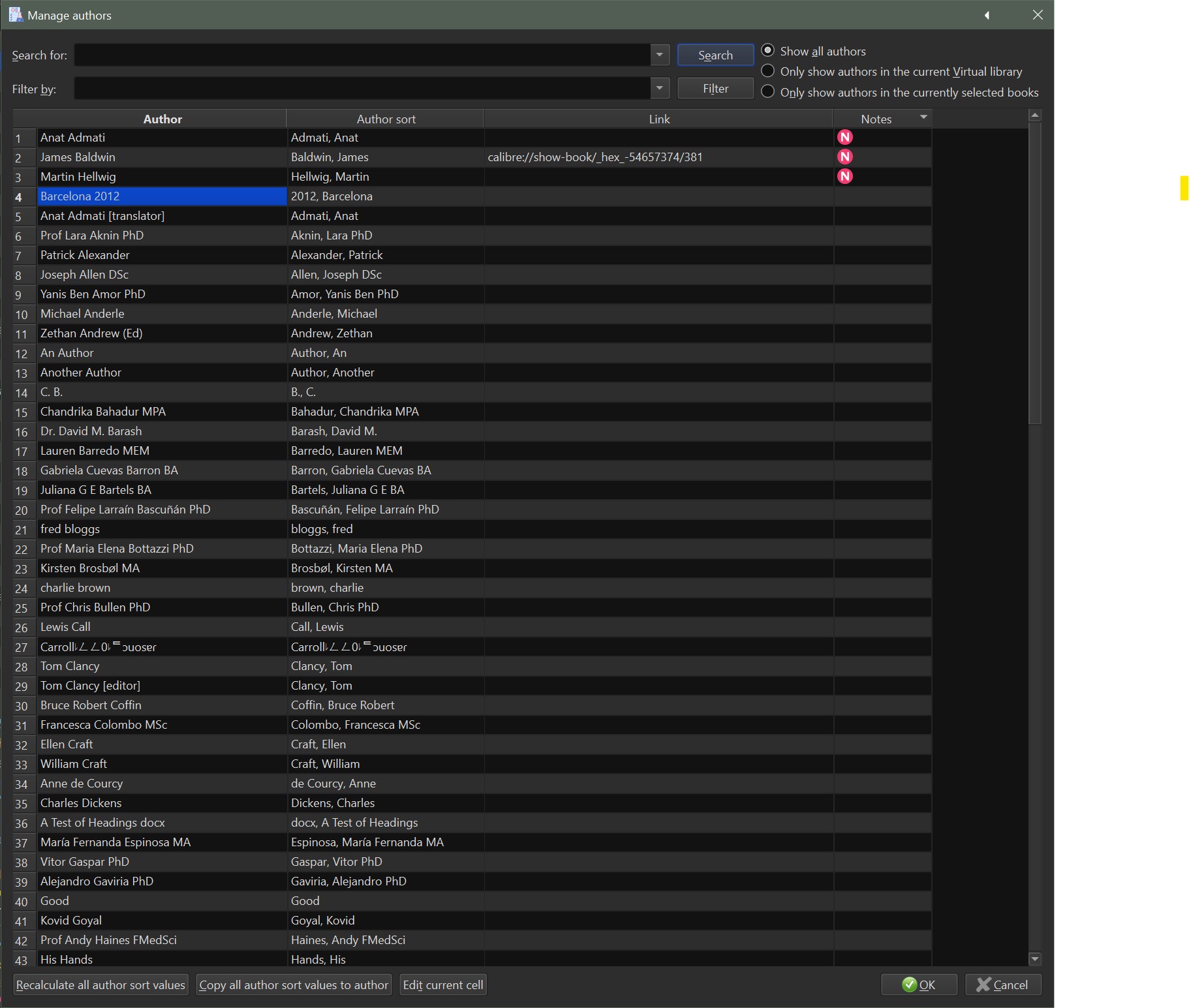
Task: Select row header number 40
Action: click(25, 901)
